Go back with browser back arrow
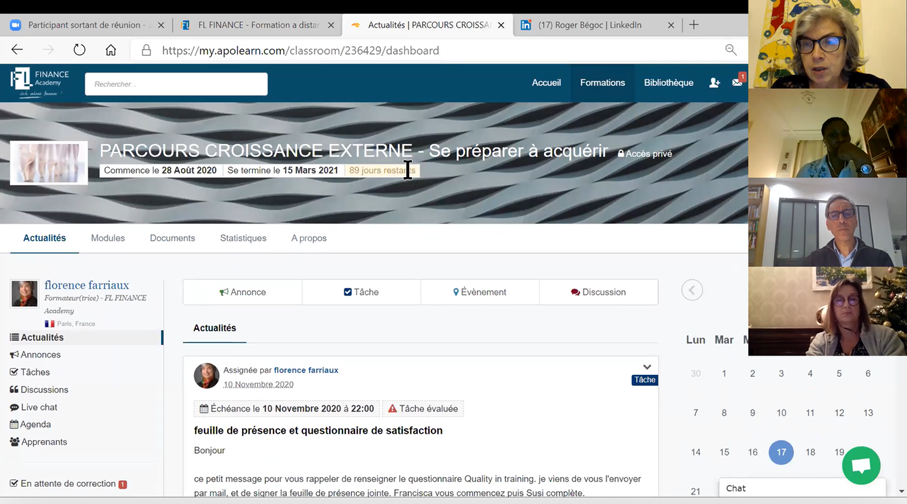This screenshot has height=504, width=907. point(17,50)
